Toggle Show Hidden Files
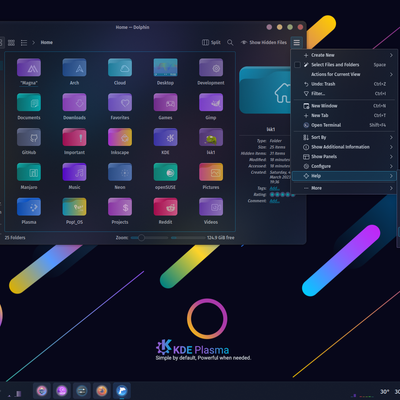This screenshot has width=400, height=400. click(264, 42)
